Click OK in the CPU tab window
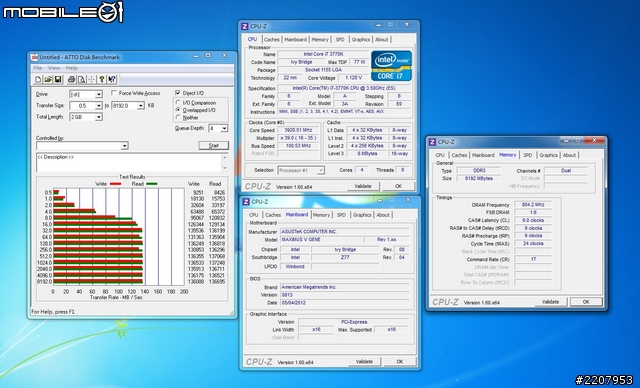The image size is (640, 388). pyautogui.click(x=399, y=186)
